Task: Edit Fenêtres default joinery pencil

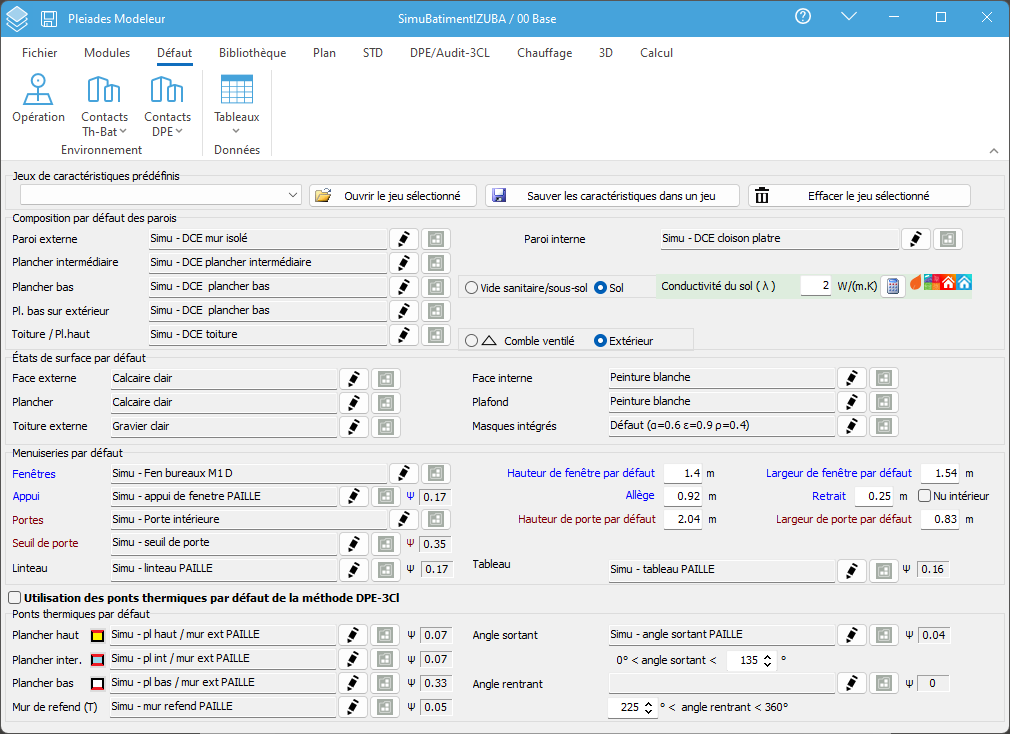Action: 404,473
